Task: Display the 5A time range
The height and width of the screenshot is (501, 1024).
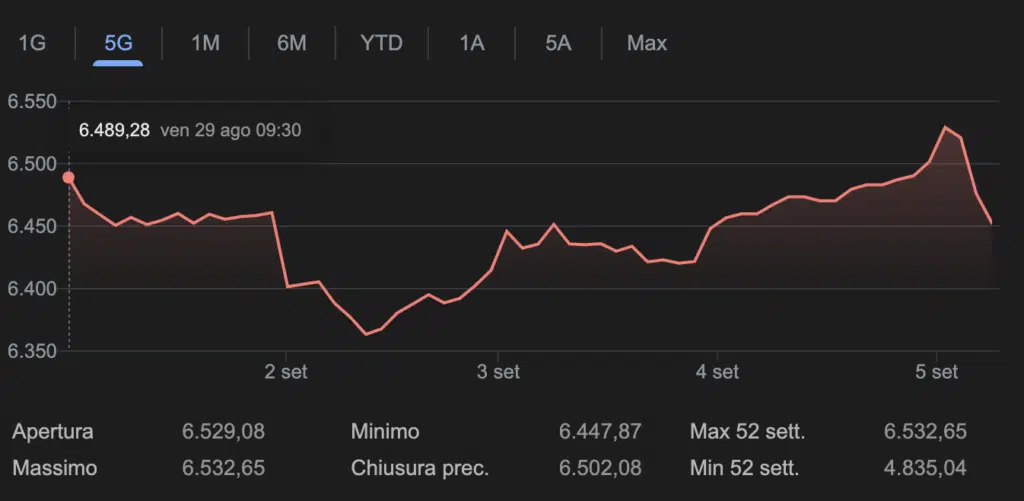Action: [x=558, y=43]
